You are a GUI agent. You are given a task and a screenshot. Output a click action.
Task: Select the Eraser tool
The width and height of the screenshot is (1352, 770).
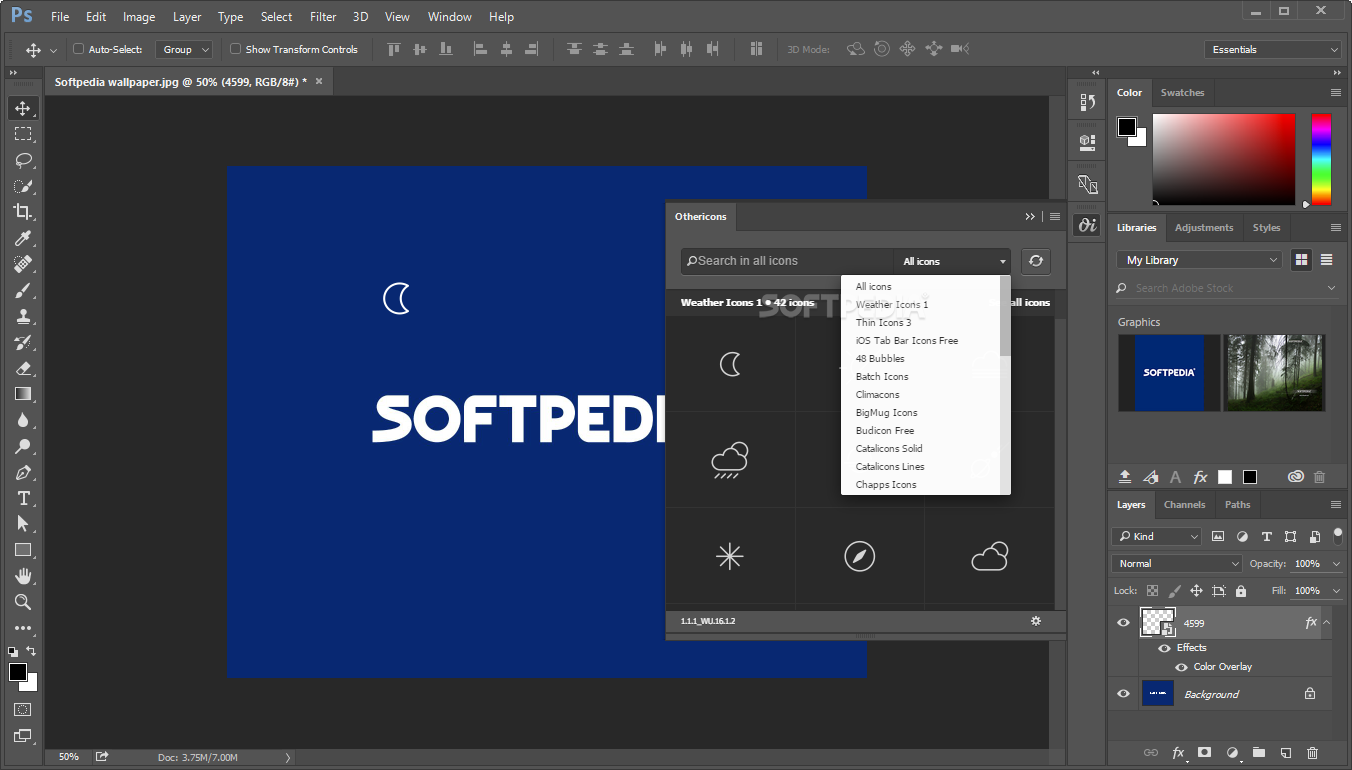23,368
